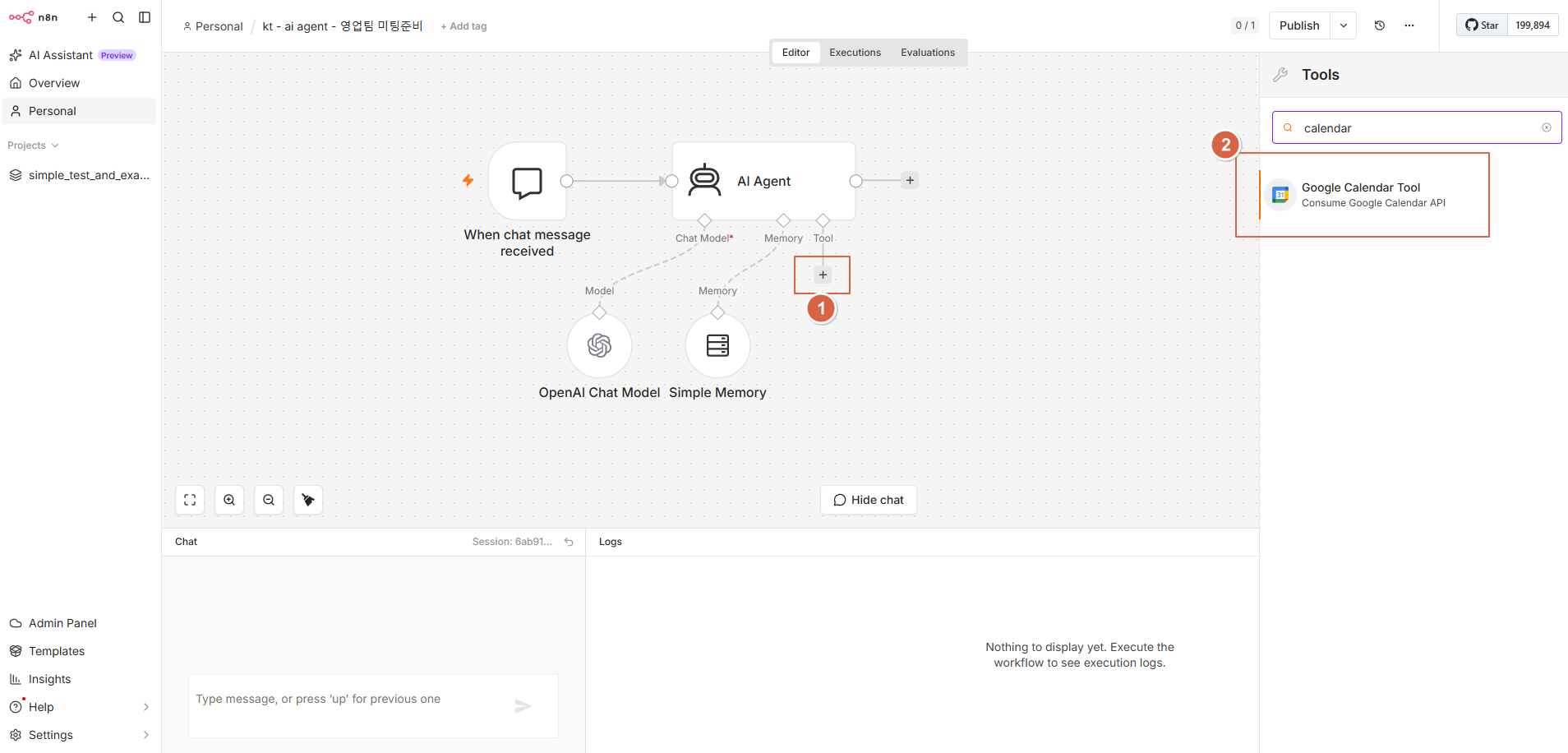Image resolution: width=1568 pixels, height=753 pixels.
Task: Clear the calendar search field
Action: 1547,127
